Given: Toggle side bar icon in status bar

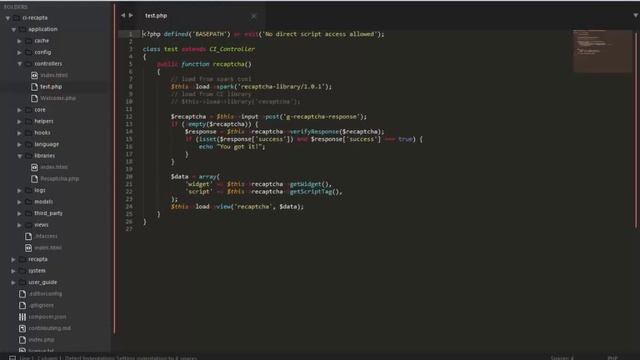Looking at the screenshot, I should click(x=12, y=358).
